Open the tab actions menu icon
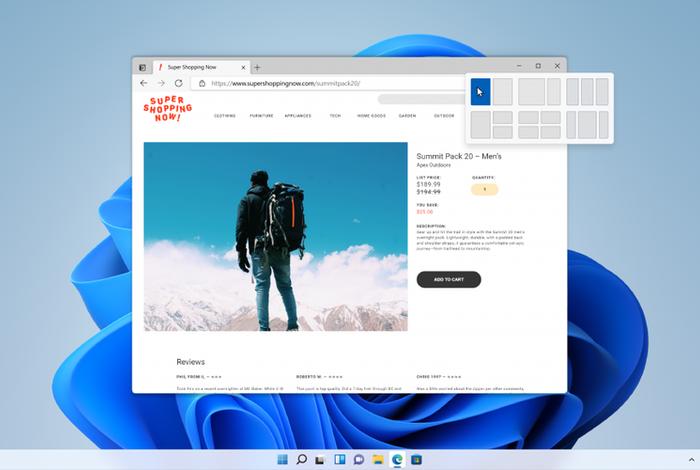The image size is (700, 470). coord(142,67)
